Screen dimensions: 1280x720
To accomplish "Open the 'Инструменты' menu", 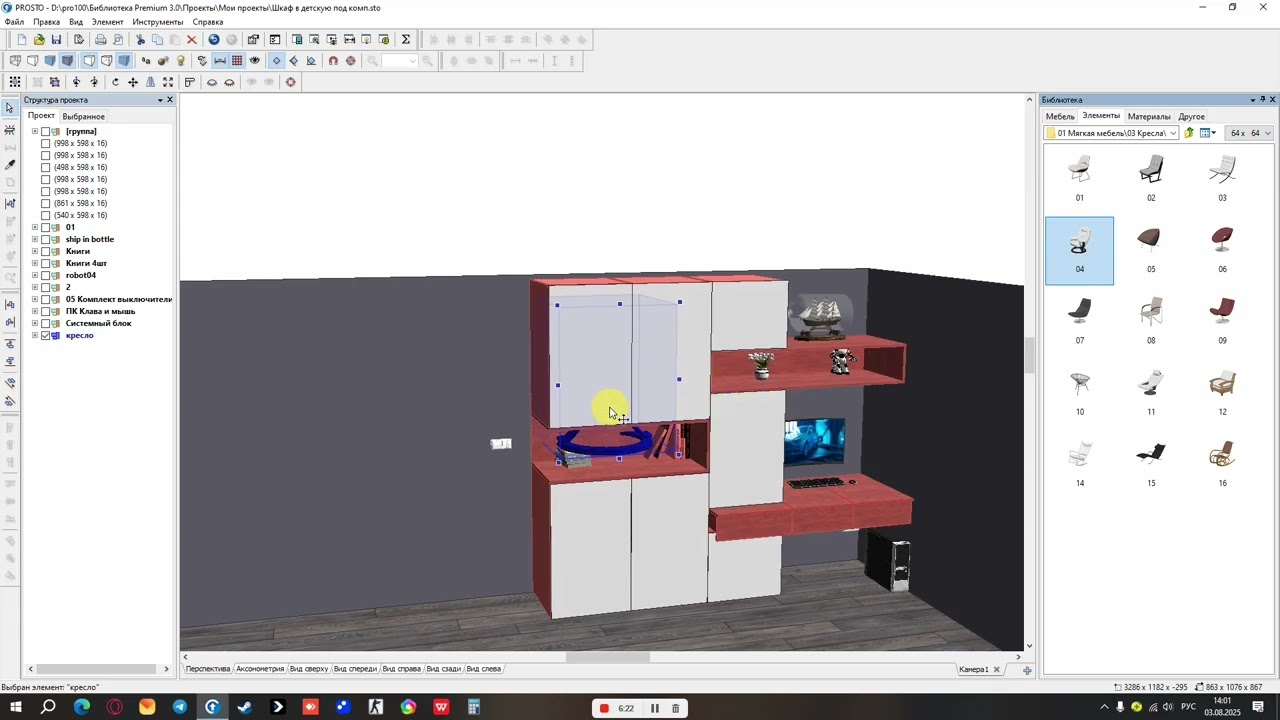I will pyautogui.click(x=158, y=22).
